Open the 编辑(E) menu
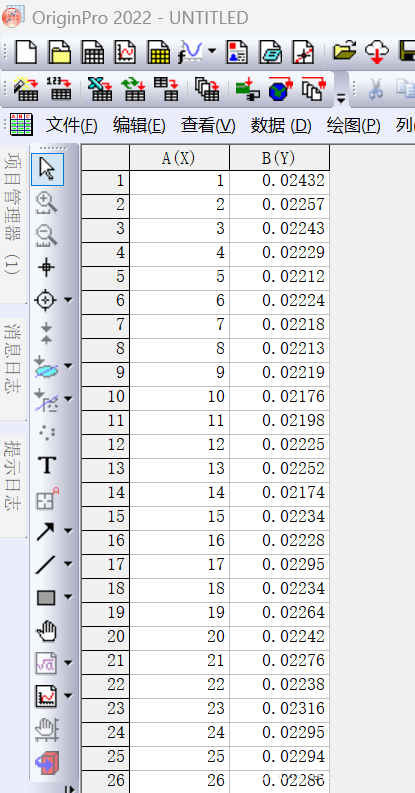 pyautogui.click(x=139, y=125)
